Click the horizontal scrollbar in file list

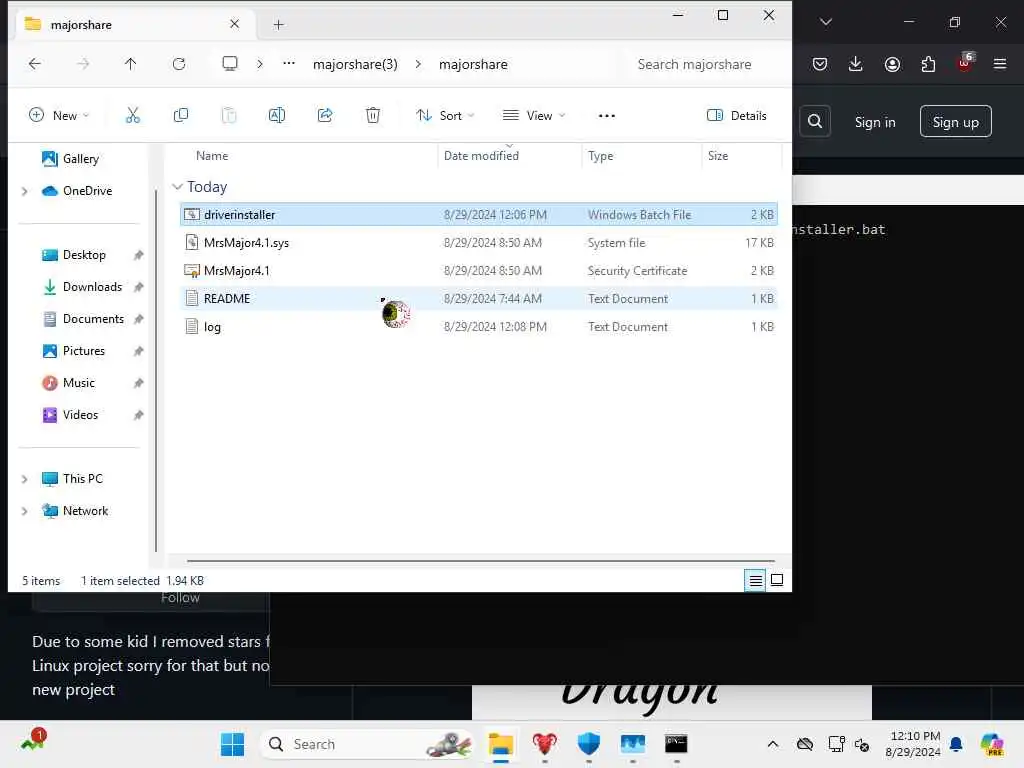click(481, 561)
